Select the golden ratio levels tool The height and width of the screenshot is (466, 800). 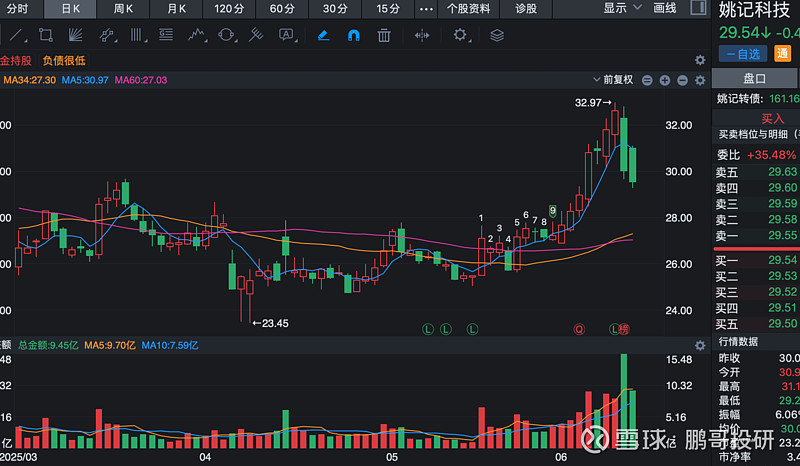coord(166,35)
